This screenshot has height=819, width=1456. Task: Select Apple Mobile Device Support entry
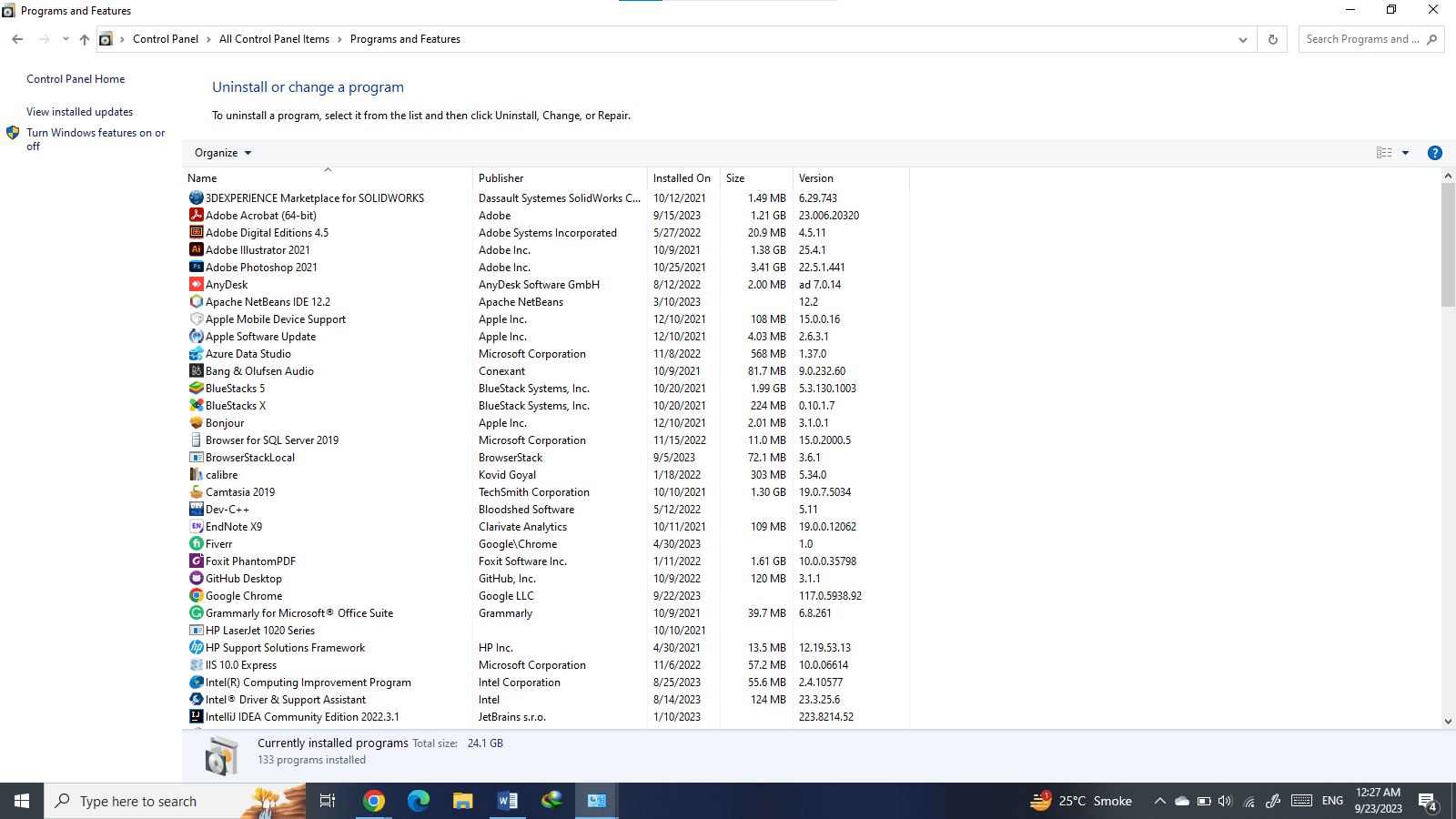(x=546, y=318)
